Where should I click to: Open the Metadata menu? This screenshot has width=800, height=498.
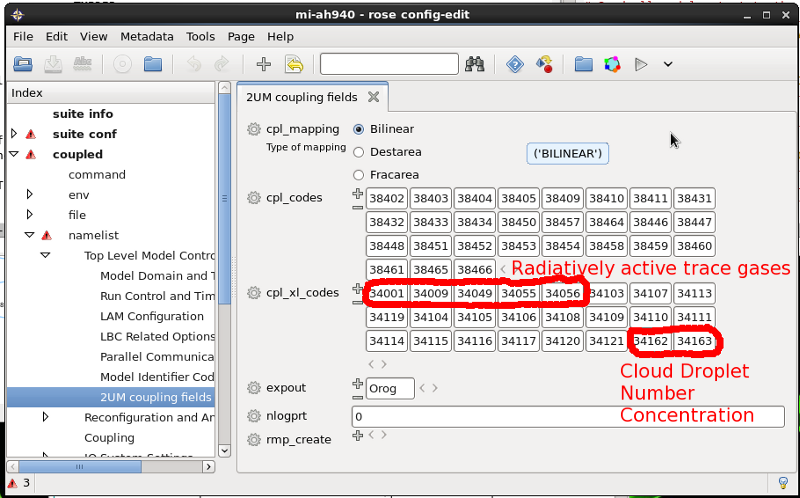pyautogui.click(x=147, y=37)
